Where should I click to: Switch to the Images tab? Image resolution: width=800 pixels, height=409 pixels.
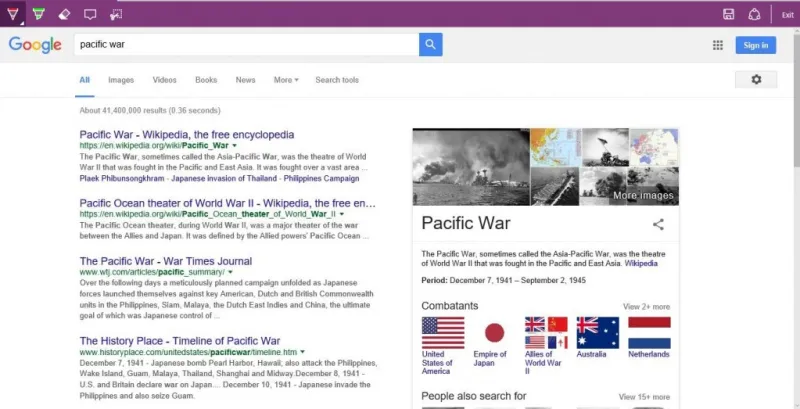[121, 80]
